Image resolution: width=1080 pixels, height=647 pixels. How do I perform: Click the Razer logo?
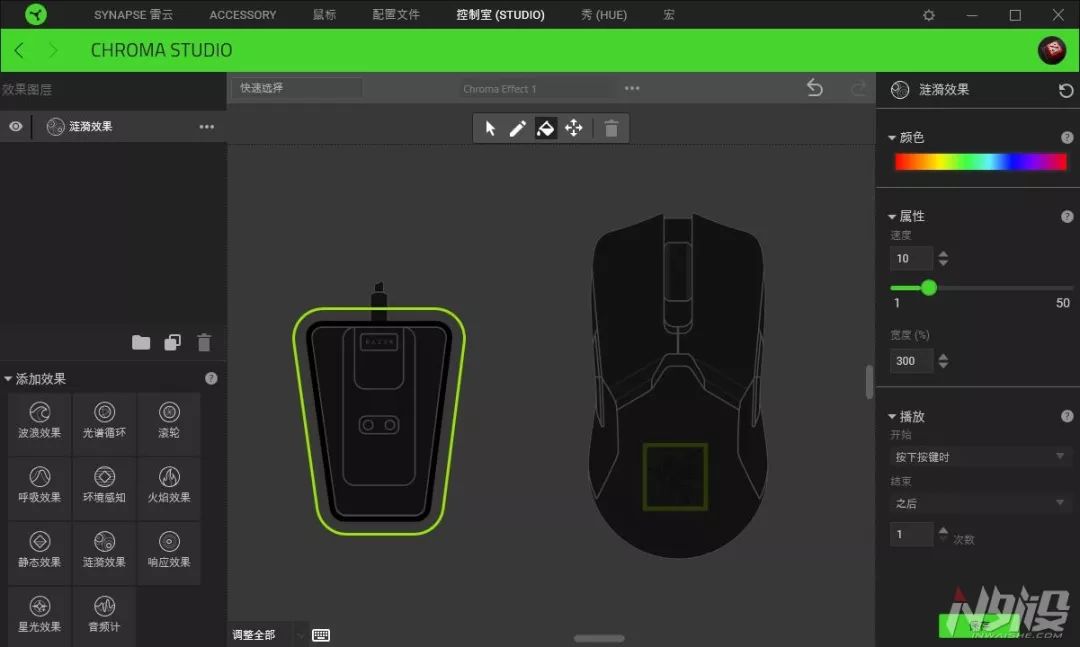coord(36,14)
